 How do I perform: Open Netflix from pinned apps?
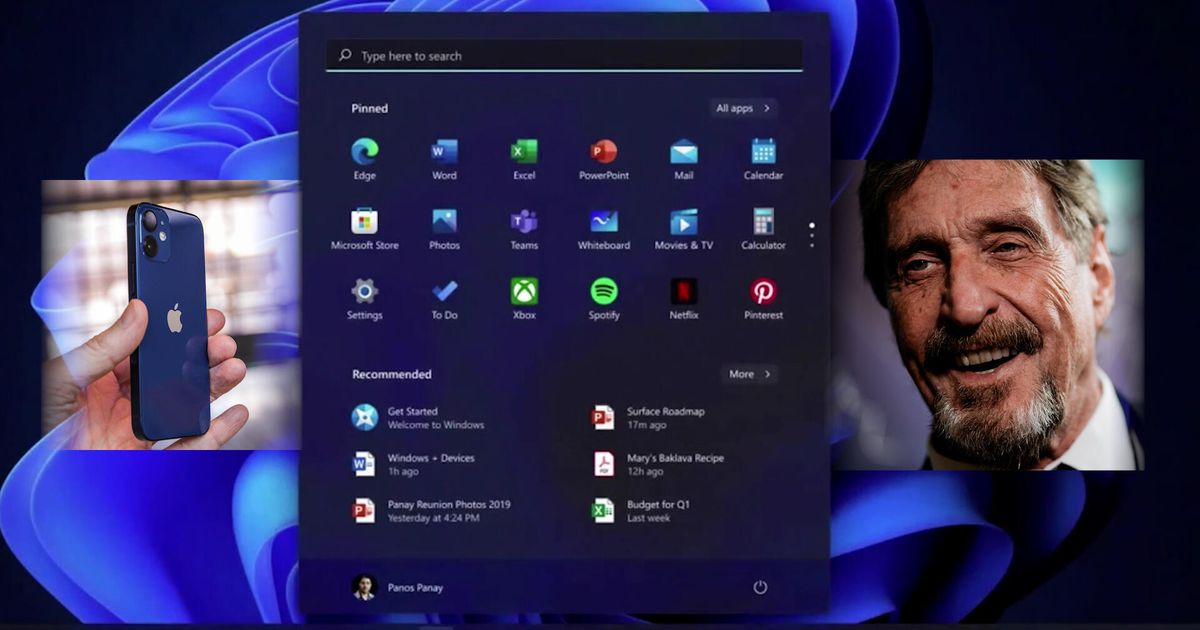pyautogui.click(x=683, y=292)
